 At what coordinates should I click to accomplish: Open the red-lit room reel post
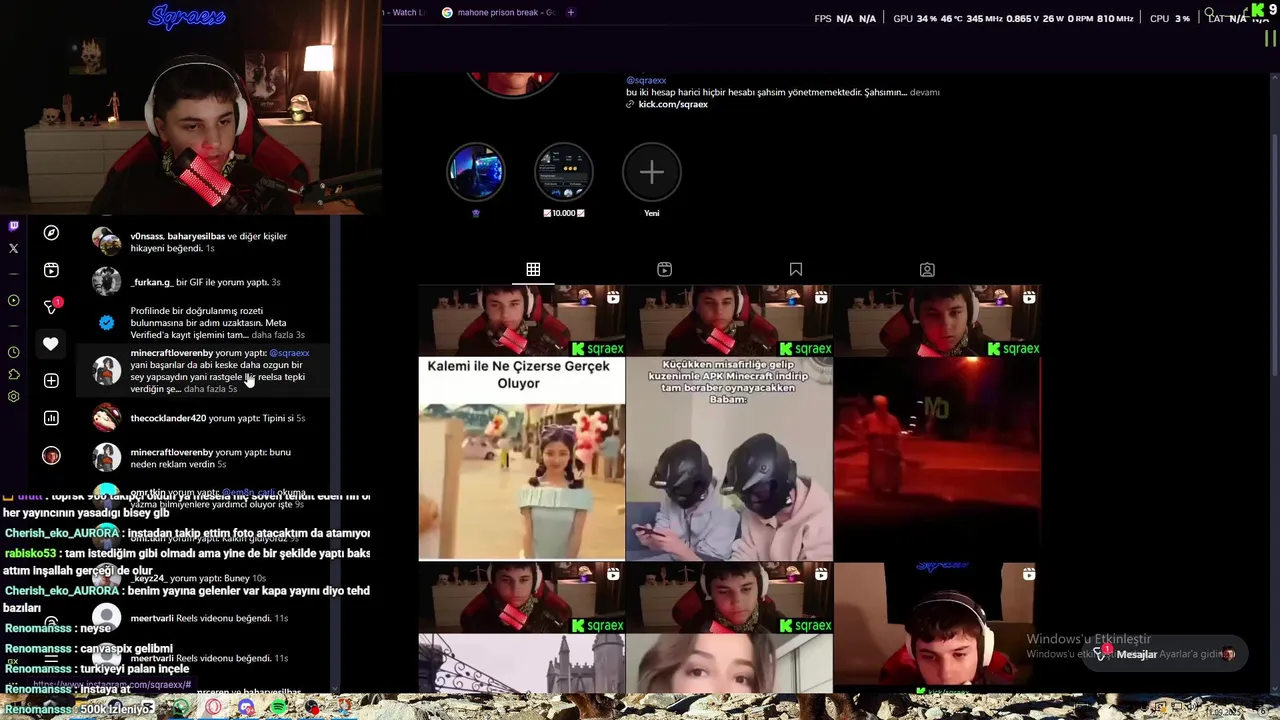(x=937, y=422)
